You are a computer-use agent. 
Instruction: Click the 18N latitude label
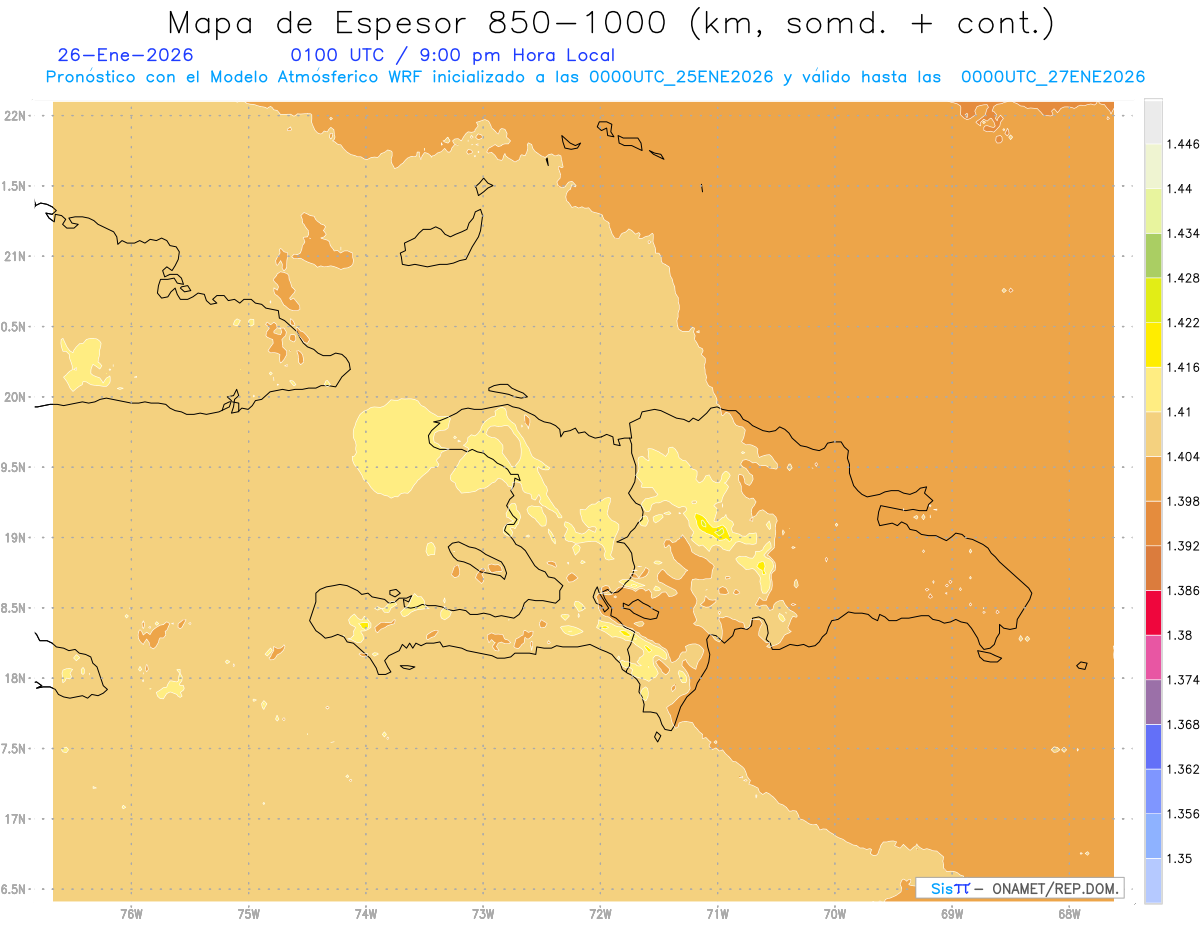pyautogui.click(x=15, y=679)
